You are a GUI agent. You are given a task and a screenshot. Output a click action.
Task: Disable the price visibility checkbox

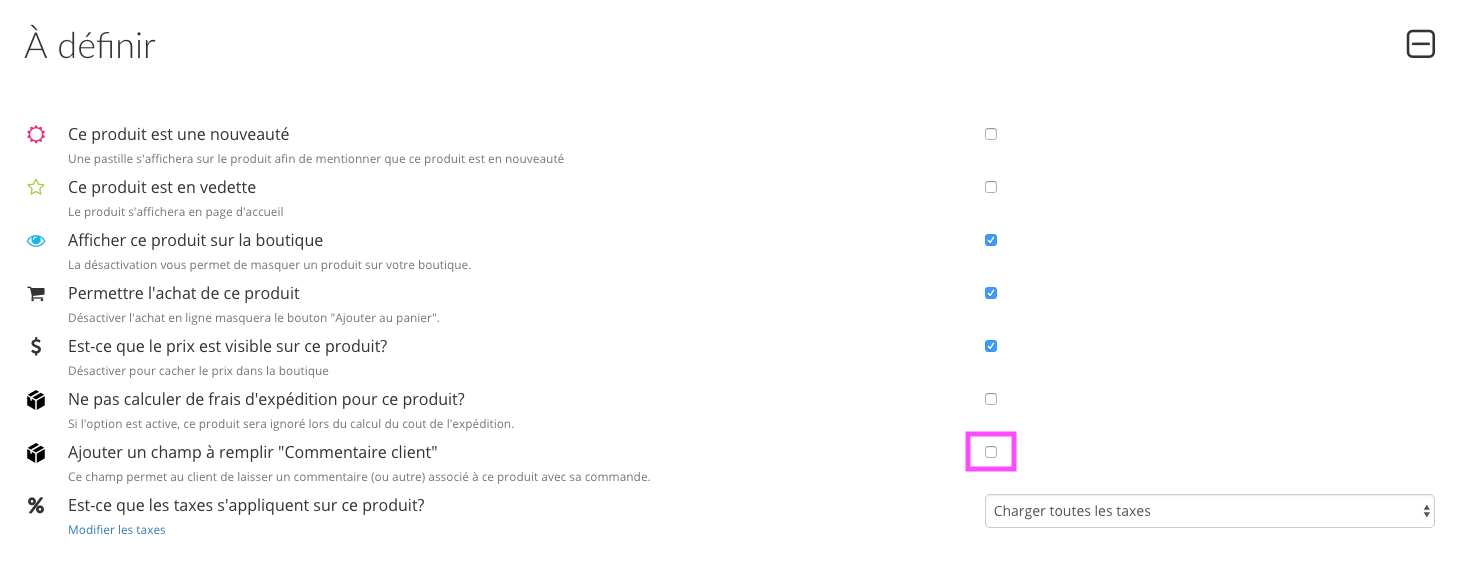pos(991,346)
